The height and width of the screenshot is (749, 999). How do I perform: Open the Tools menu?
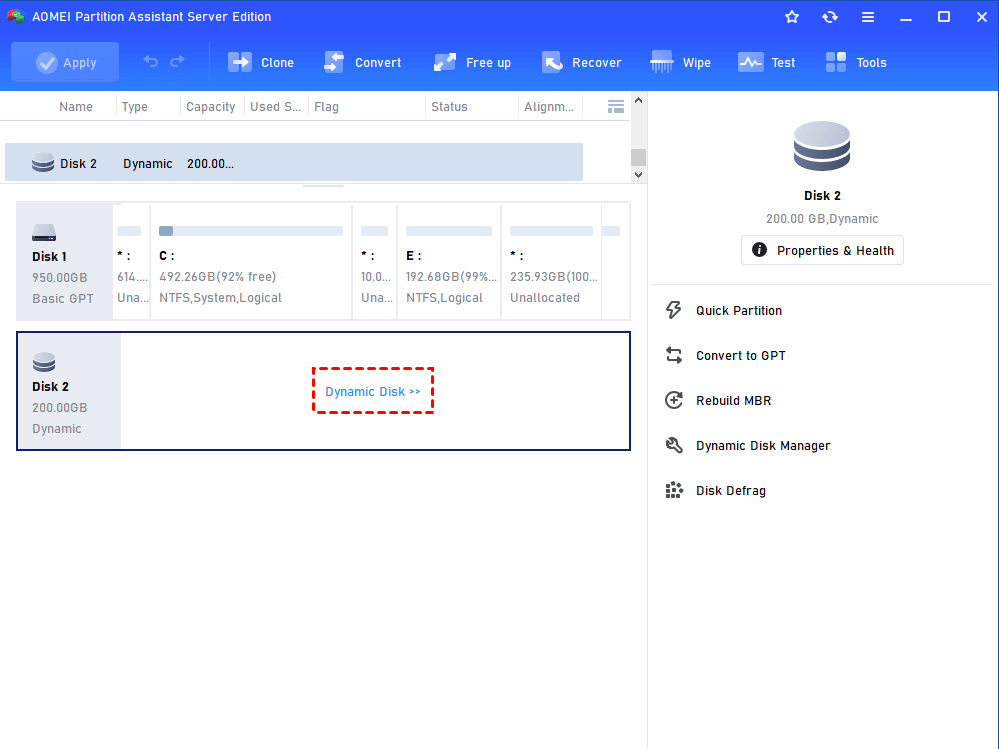[x=856, y=62]
